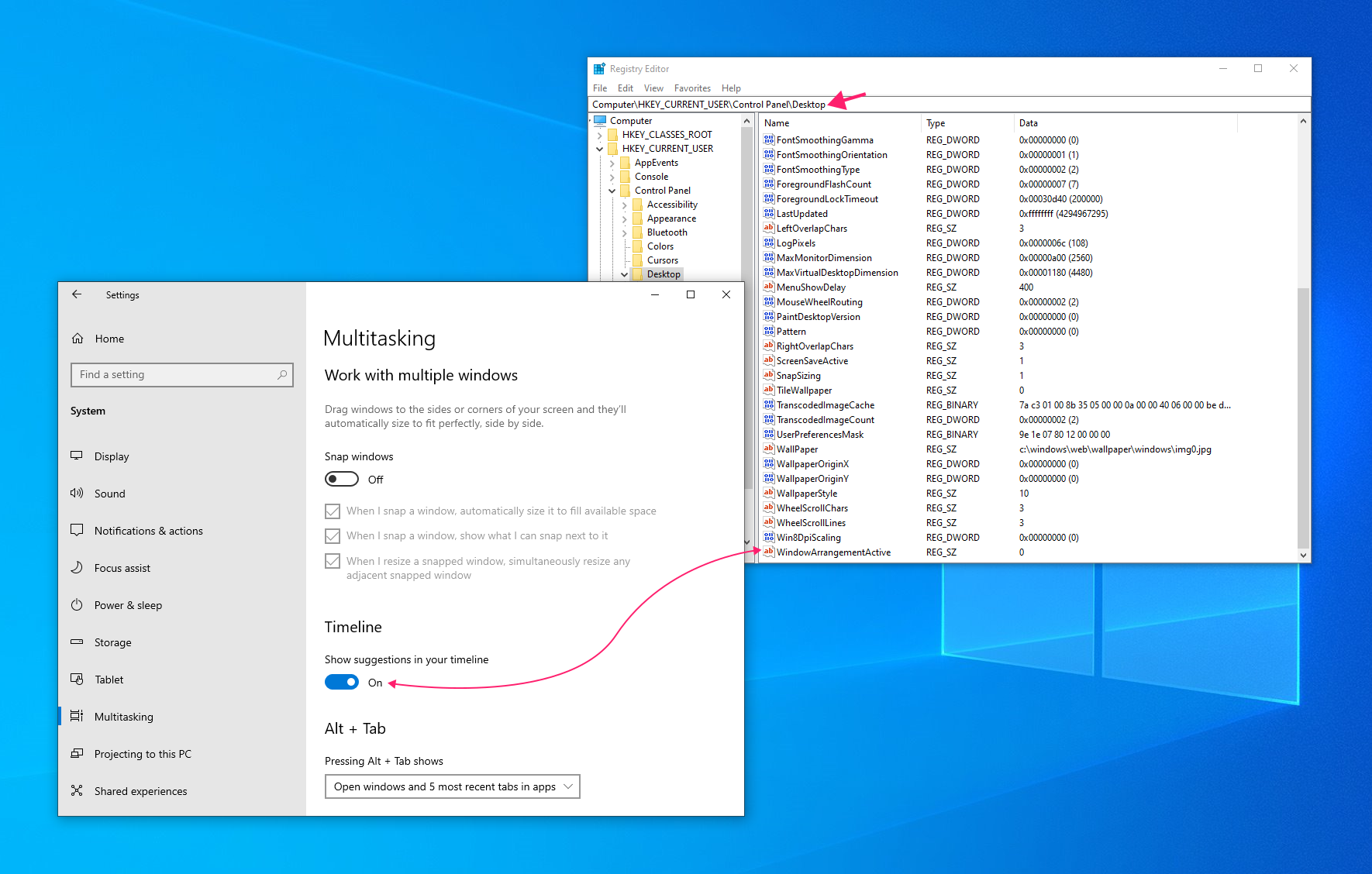
Task: Click the Name column header
Action: [x=840, y=122]
